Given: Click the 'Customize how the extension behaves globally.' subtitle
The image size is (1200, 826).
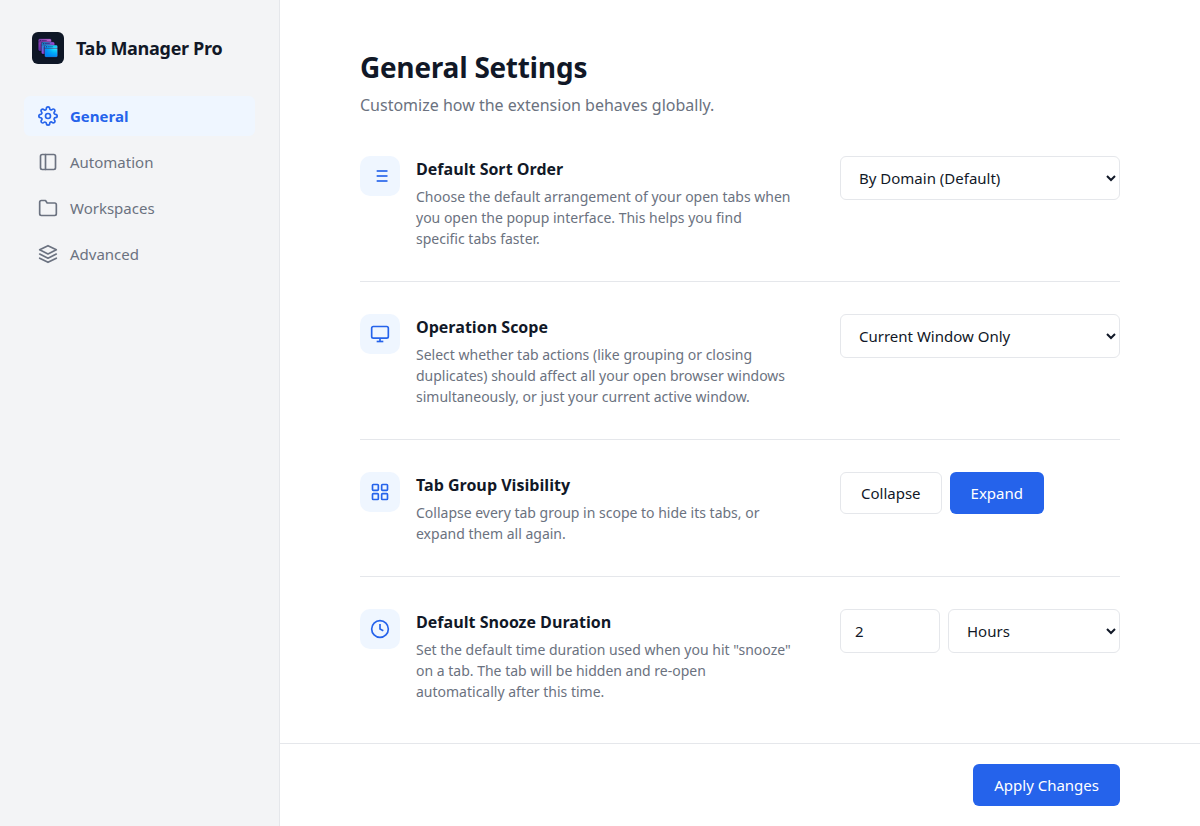Looking at the screenshot, I should (x=537, y=105).
